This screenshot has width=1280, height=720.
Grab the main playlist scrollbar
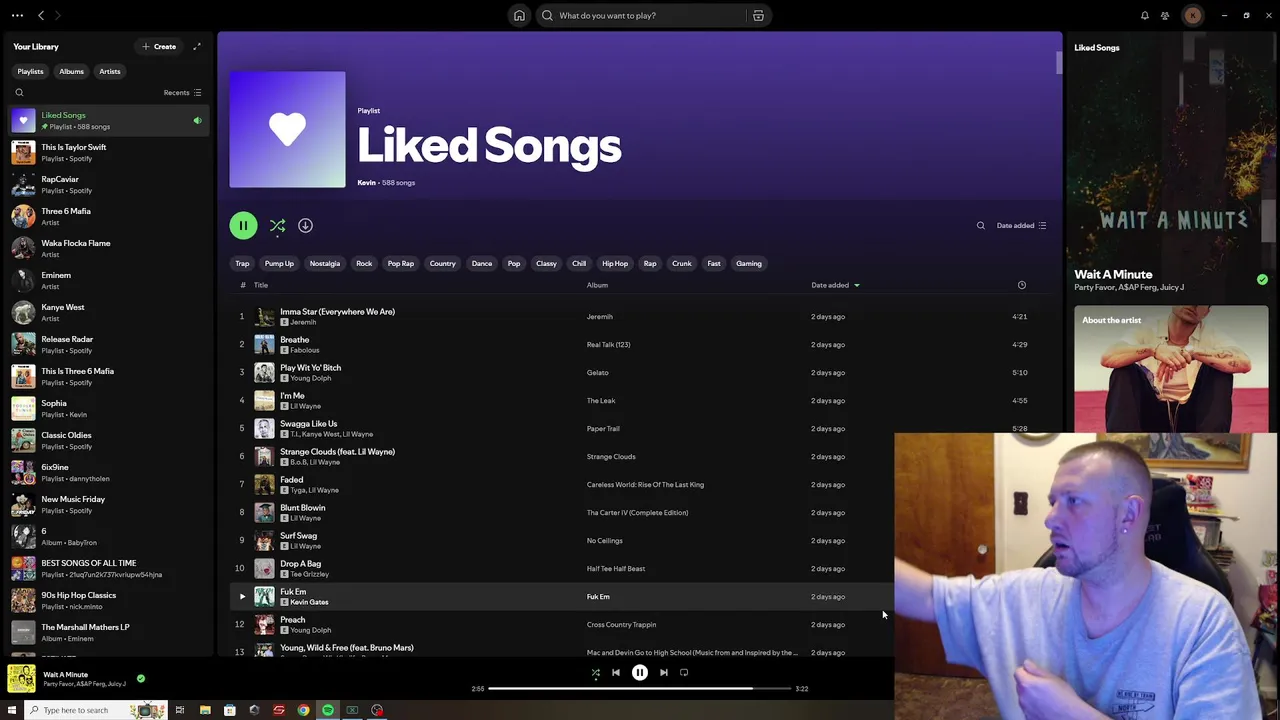(x=1058, y=62)
